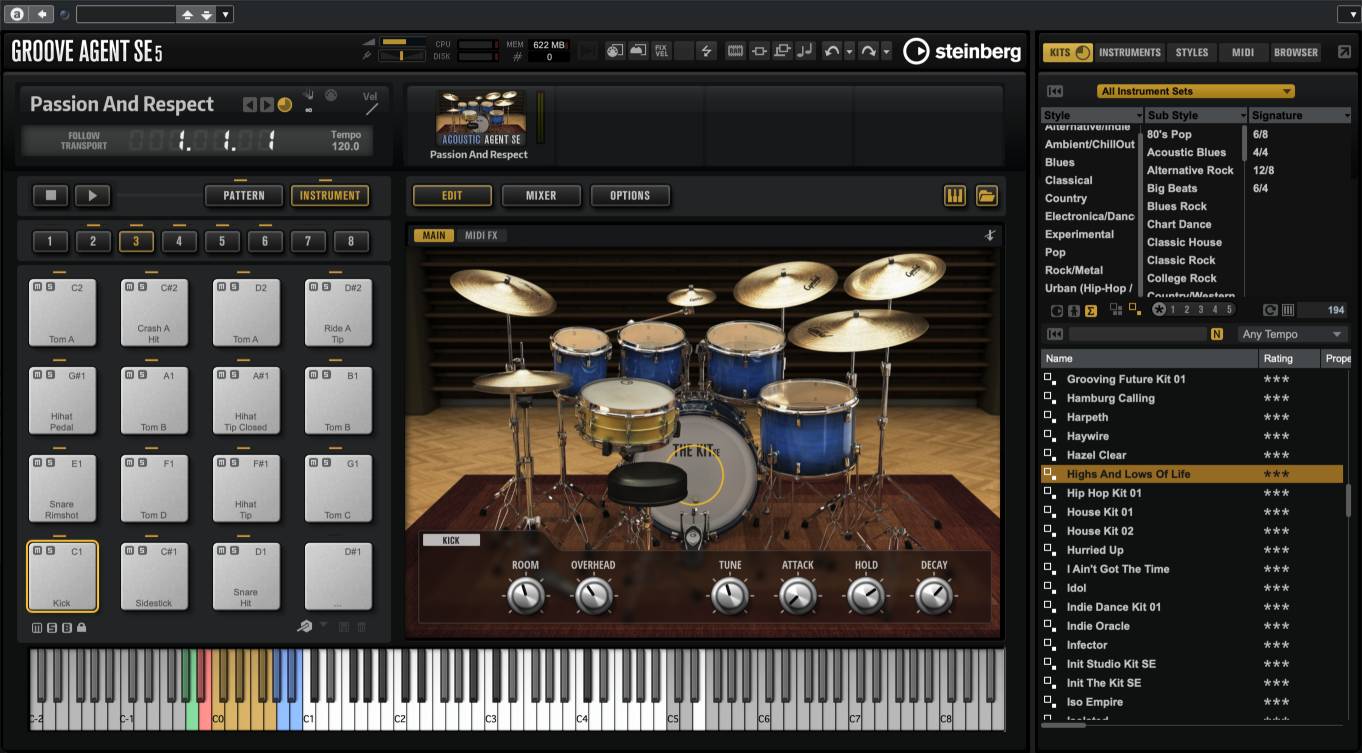Screen dimensions: 1362x753
Task: Open the OPTIONS page
Action: click(630, 196)
